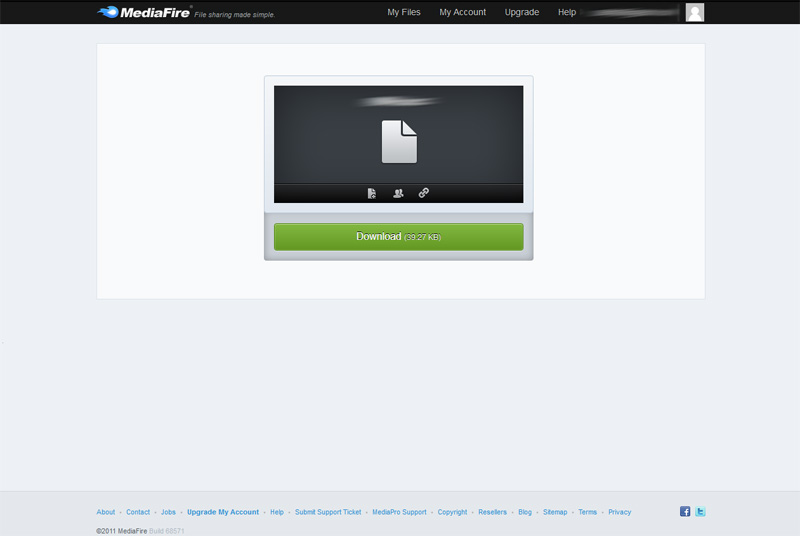Open MediaFire Facebook page icon
The width and height of the screenshot is (800, 536).
[x=685, y=512]
